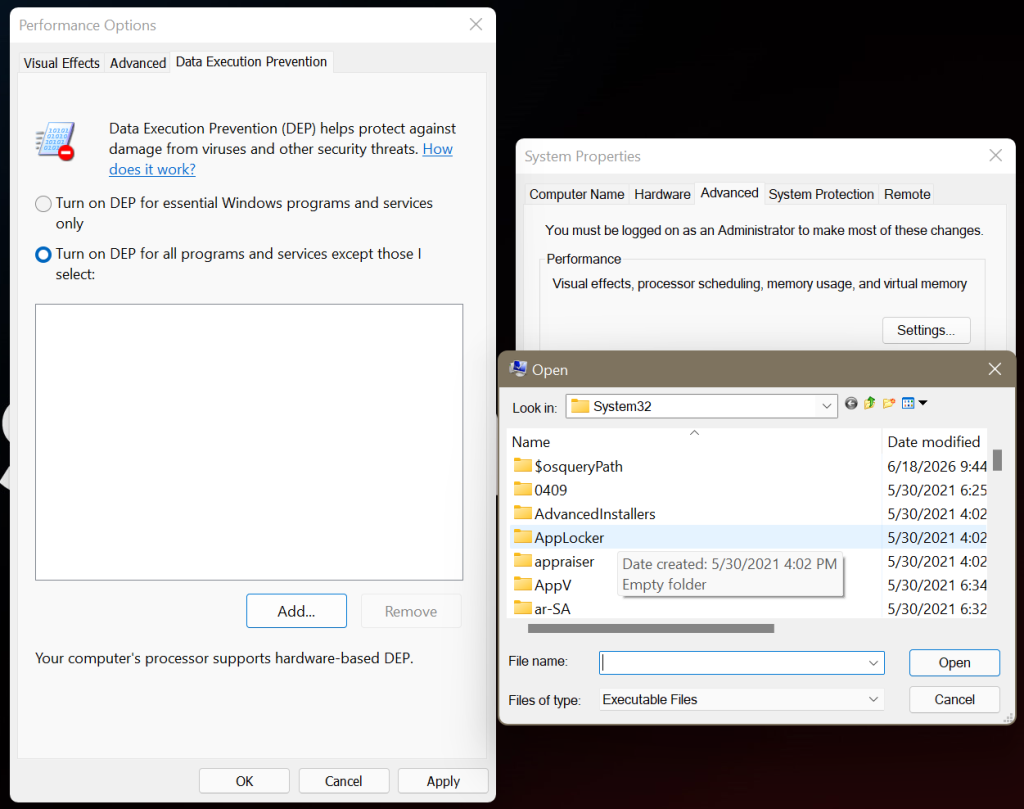Click the DEP shield icon in Performance Options

55,141
